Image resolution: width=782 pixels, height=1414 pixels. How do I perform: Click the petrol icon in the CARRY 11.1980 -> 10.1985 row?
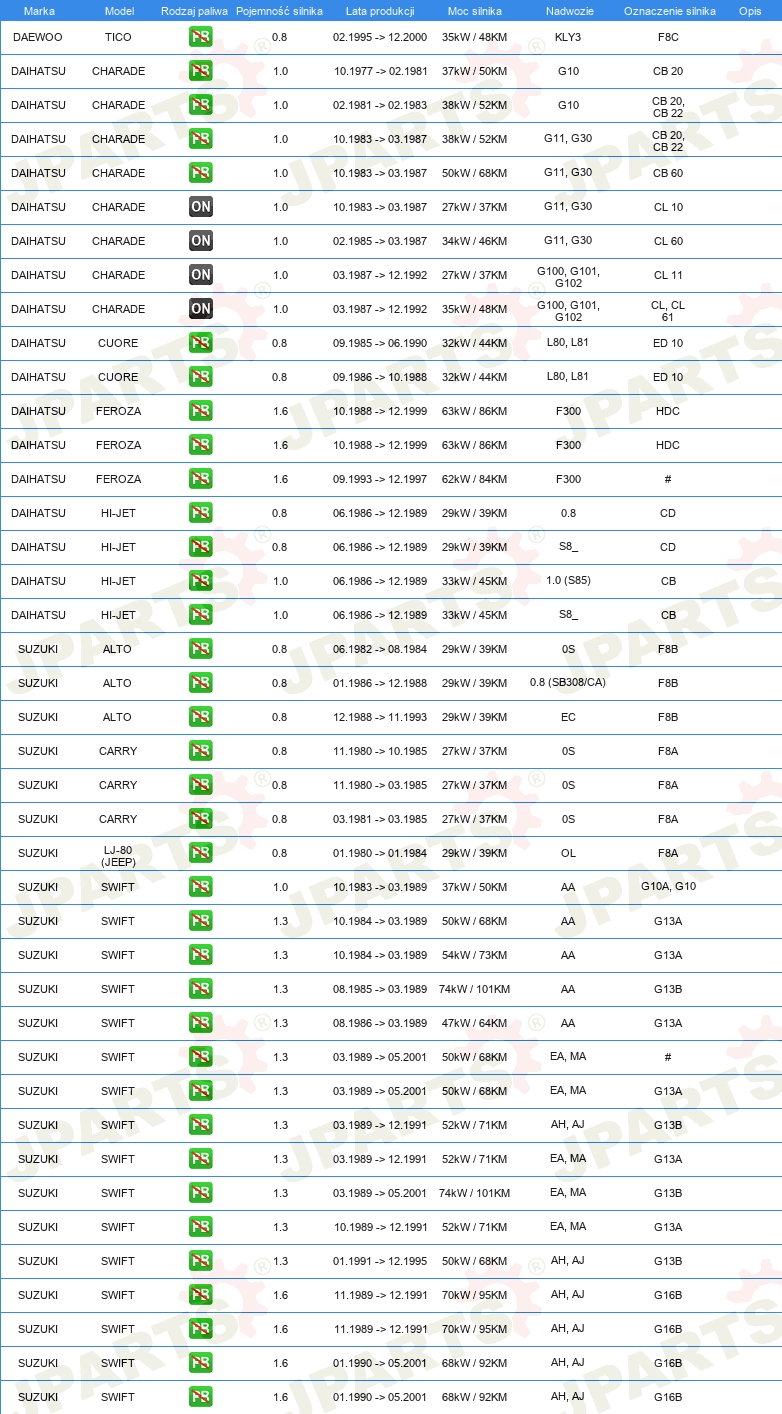tap(200, 751)
